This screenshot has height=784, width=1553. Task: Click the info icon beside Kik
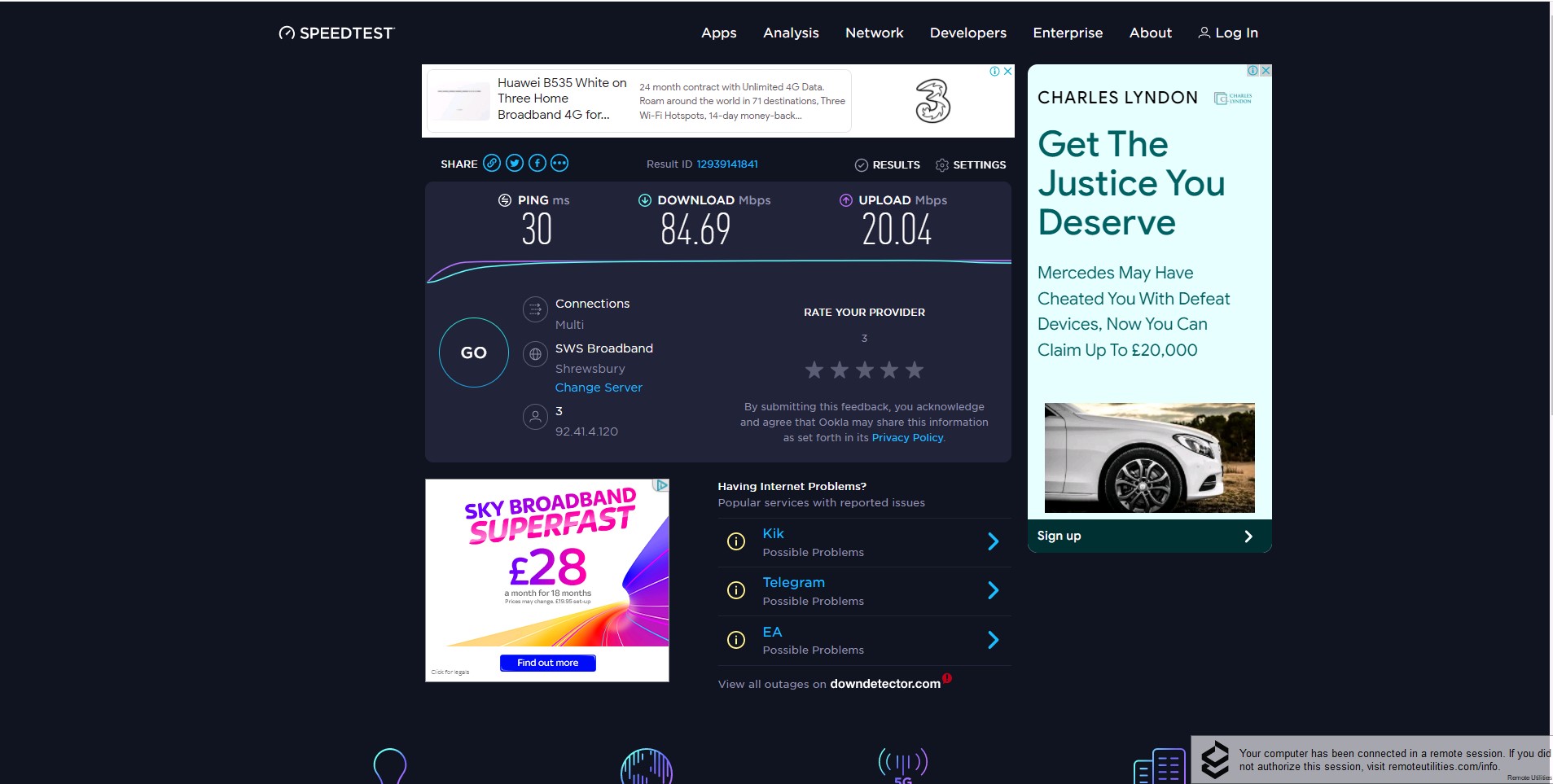click(x=737, y=541)
